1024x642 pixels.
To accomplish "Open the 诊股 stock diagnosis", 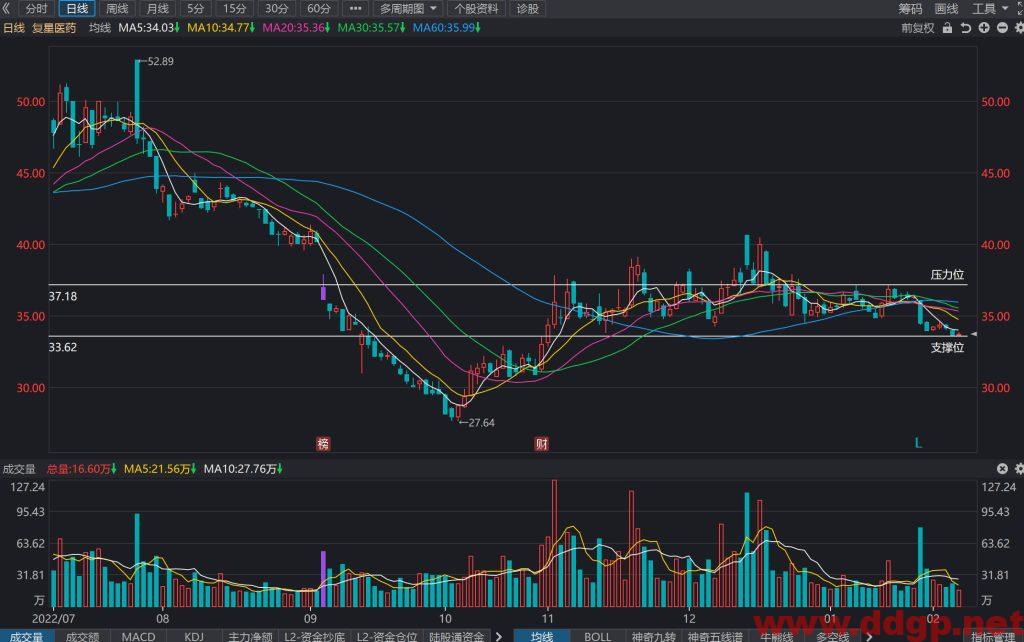I will 528,8.
